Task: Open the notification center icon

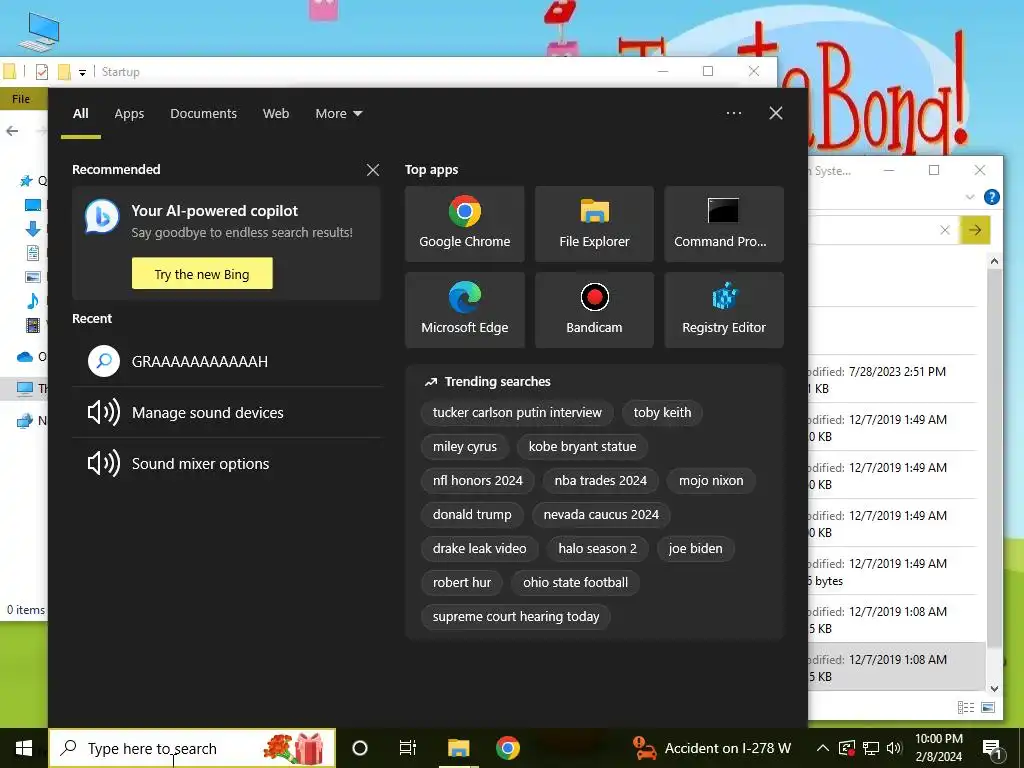Action: click(x=992, y=749)
